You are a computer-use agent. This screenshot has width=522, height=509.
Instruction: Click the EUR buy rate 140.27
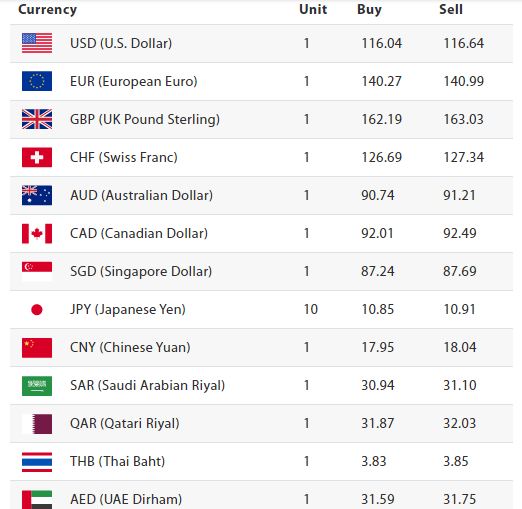[382, 81]
